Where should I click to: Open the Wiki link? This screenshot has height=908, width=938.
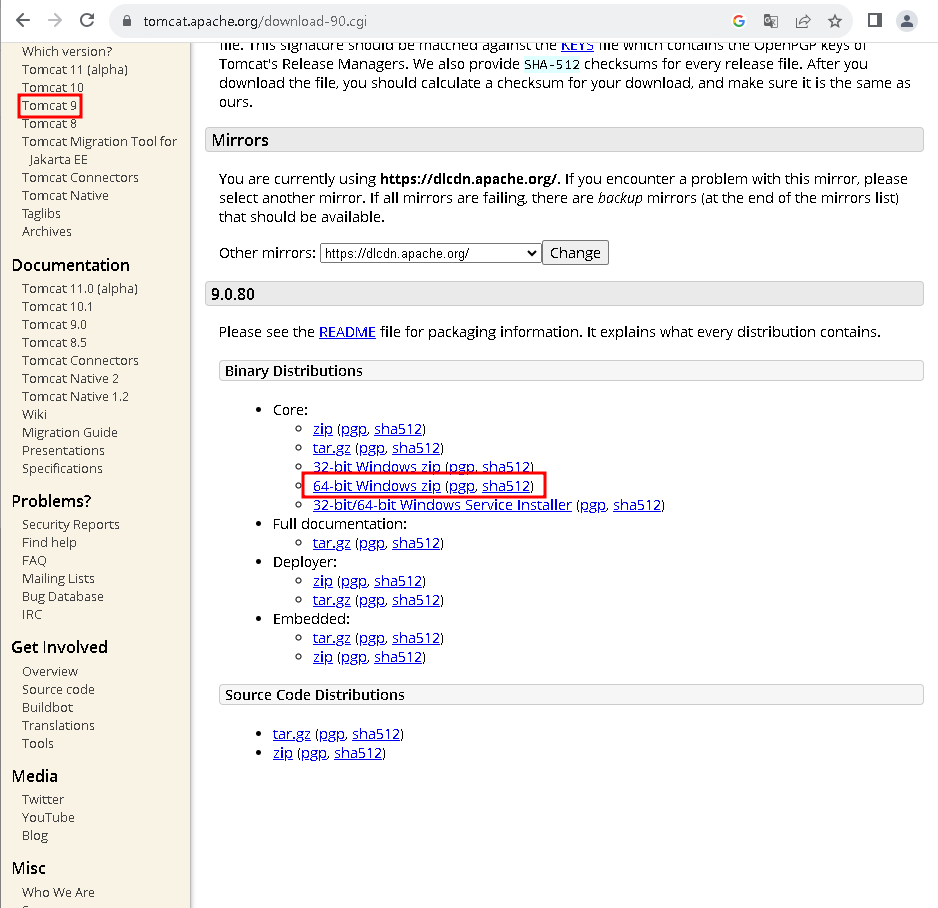34,415
